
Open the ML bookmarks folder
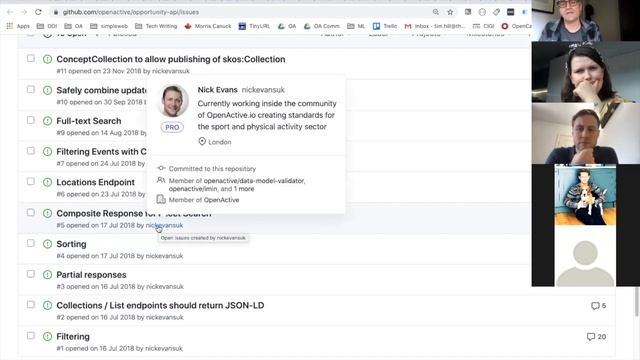(x=356, y=26)
